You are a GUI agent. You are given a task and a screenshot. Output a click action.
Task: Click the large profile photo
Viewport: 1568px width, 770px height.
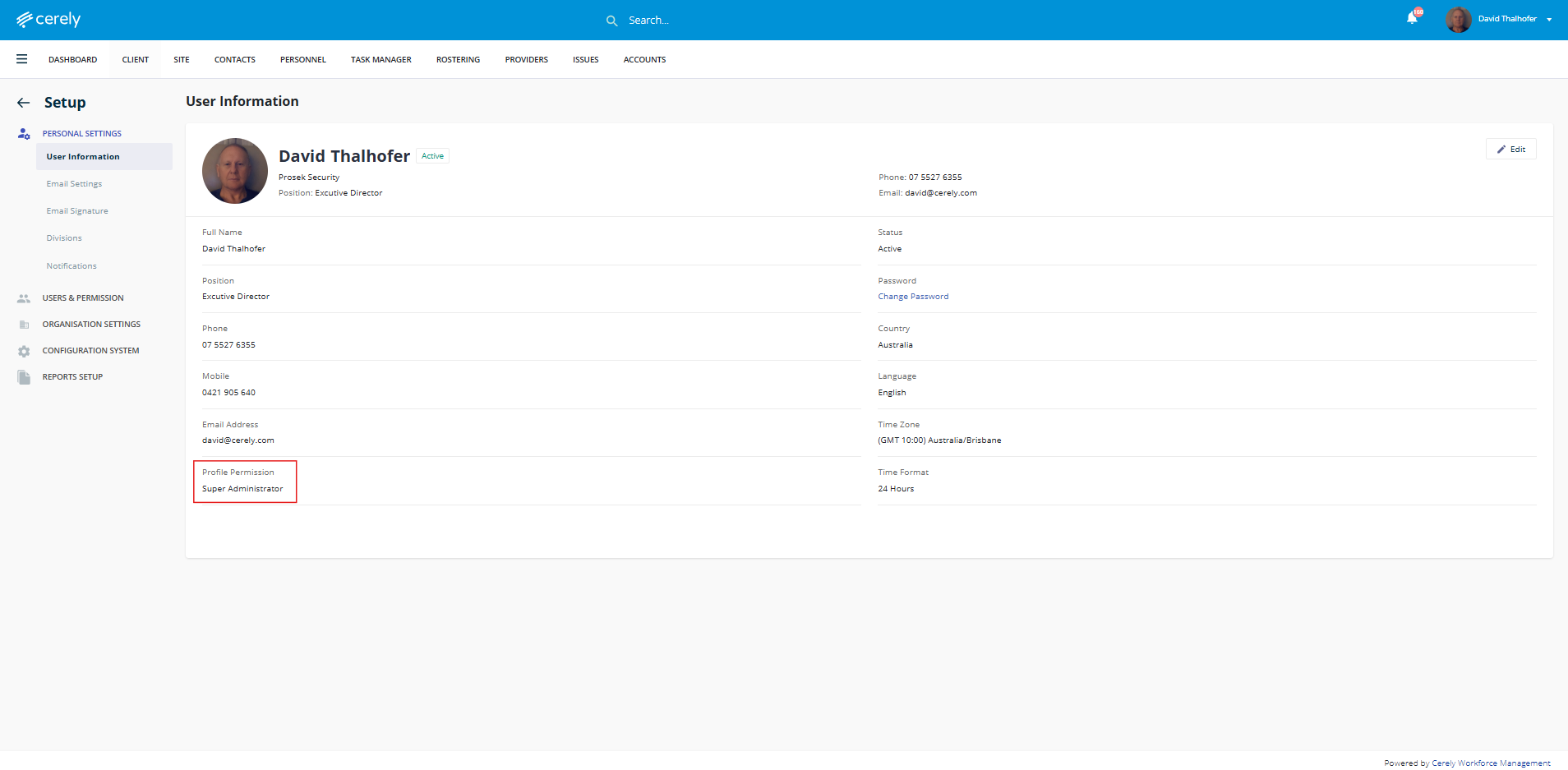(235, 171)
